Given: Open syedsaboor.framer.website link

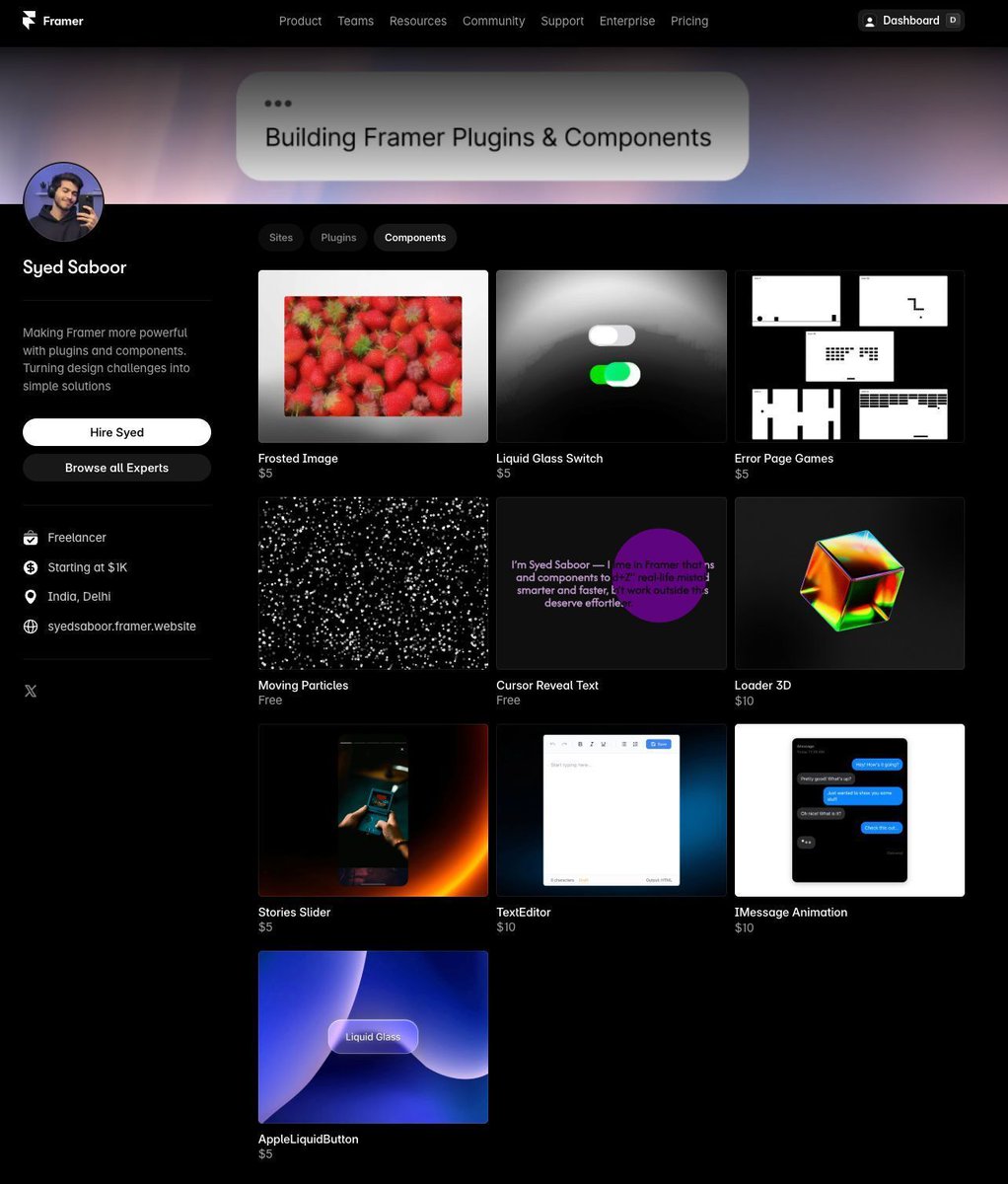Looking at the screenshot, I should coord(122,627).
